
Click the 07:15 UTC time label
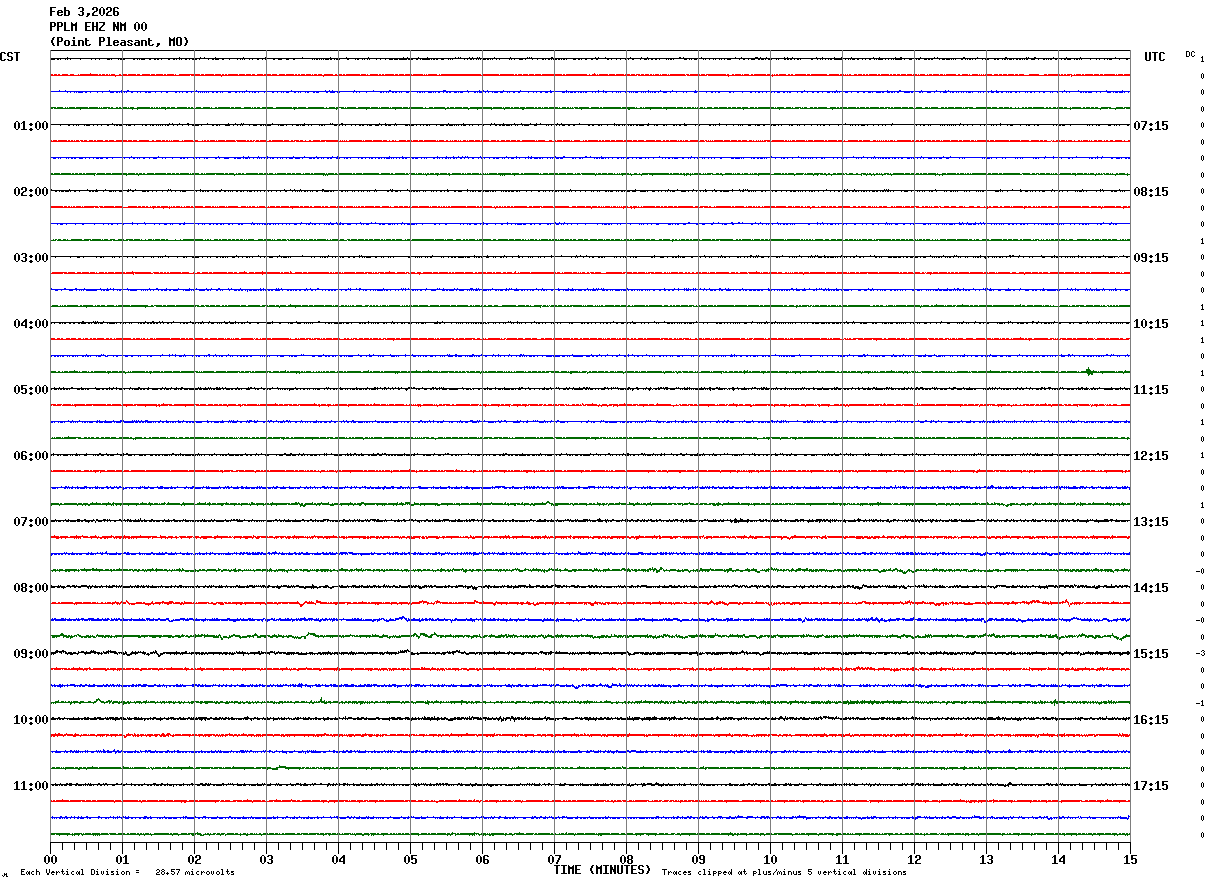pos(1151,126)
